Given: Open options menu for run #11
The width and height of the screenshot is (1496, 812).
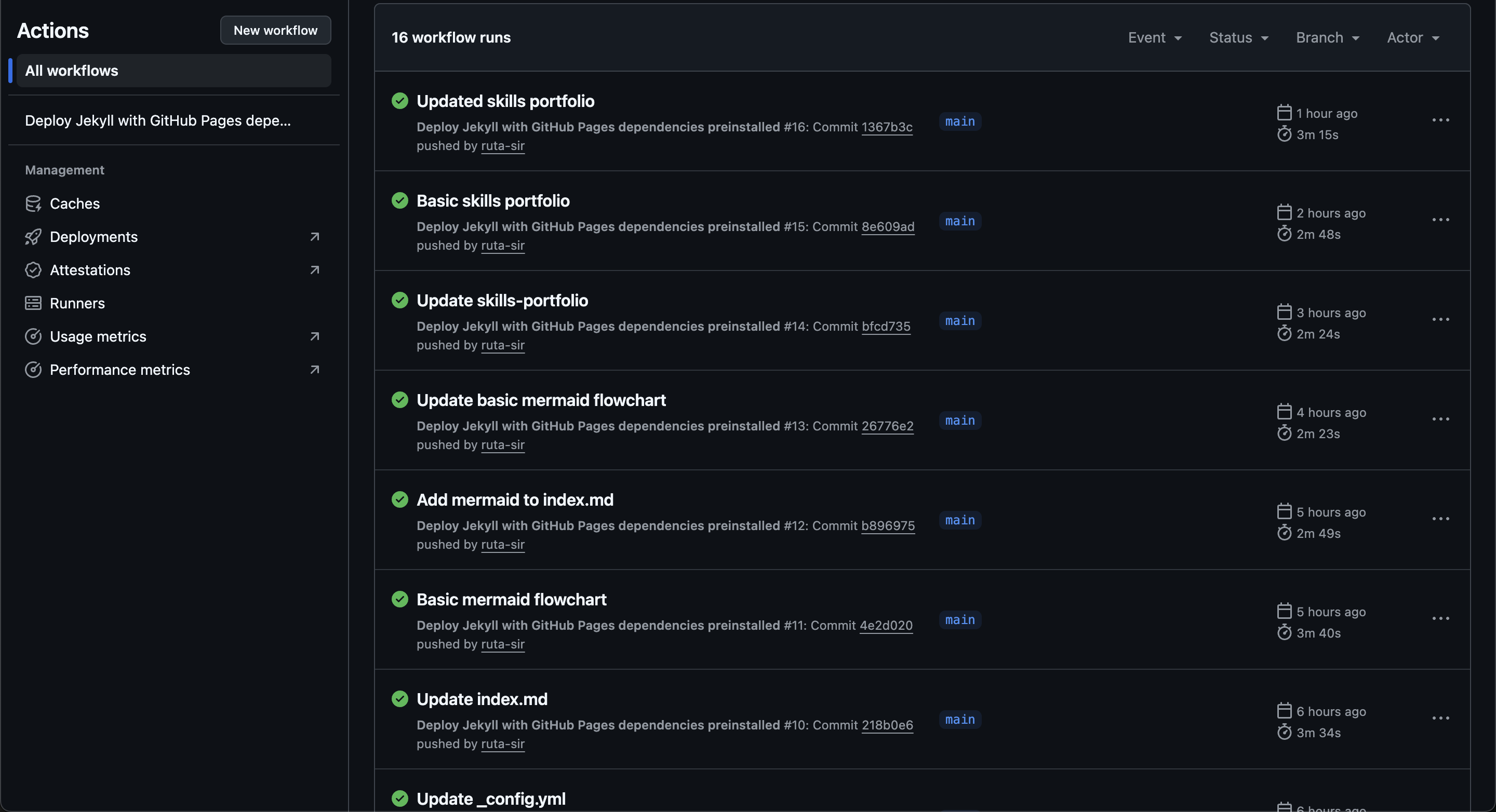Looking at the screenshot, I should pyautogui.click(x=1441, y=619).
